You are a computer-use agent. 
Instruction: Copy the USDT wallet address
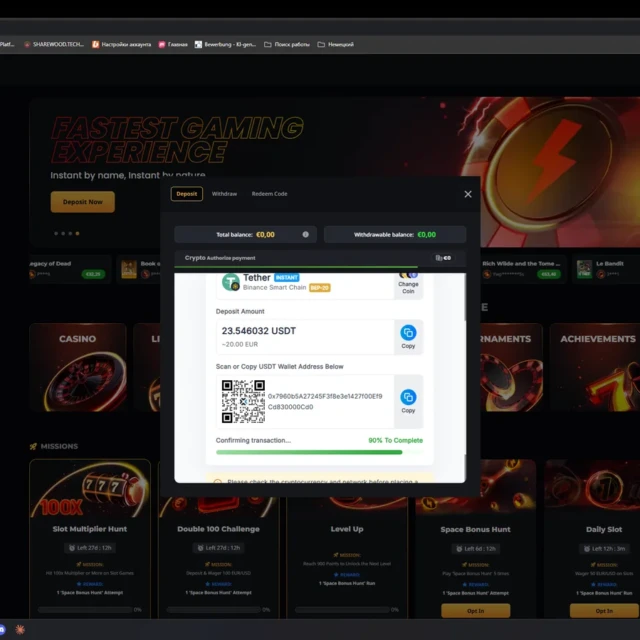408,402
